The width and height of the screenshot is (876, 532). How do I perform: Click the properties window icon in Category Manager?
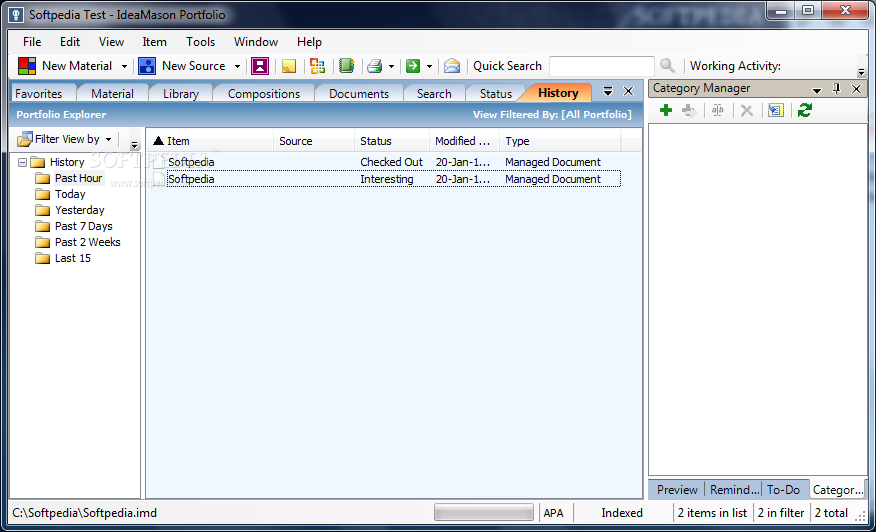(x=775, y=111)
